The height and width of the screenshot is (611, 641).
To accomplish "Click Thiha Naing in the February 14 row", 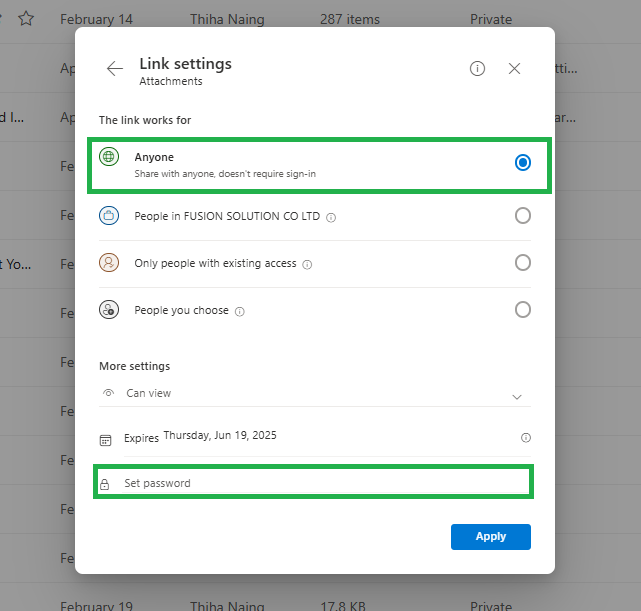I will pyautogui.click(x=227, y=19).
